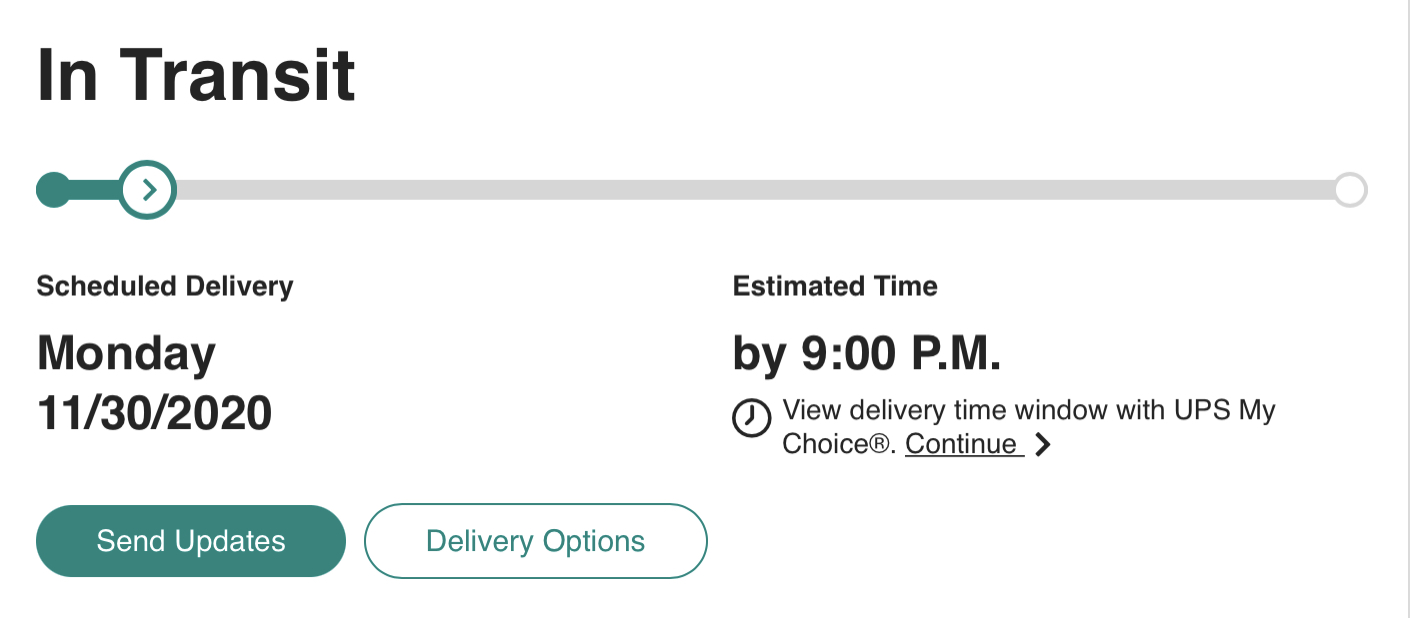
Task: Select the Monday delivery day text
Action: click(x=126, y=354)
